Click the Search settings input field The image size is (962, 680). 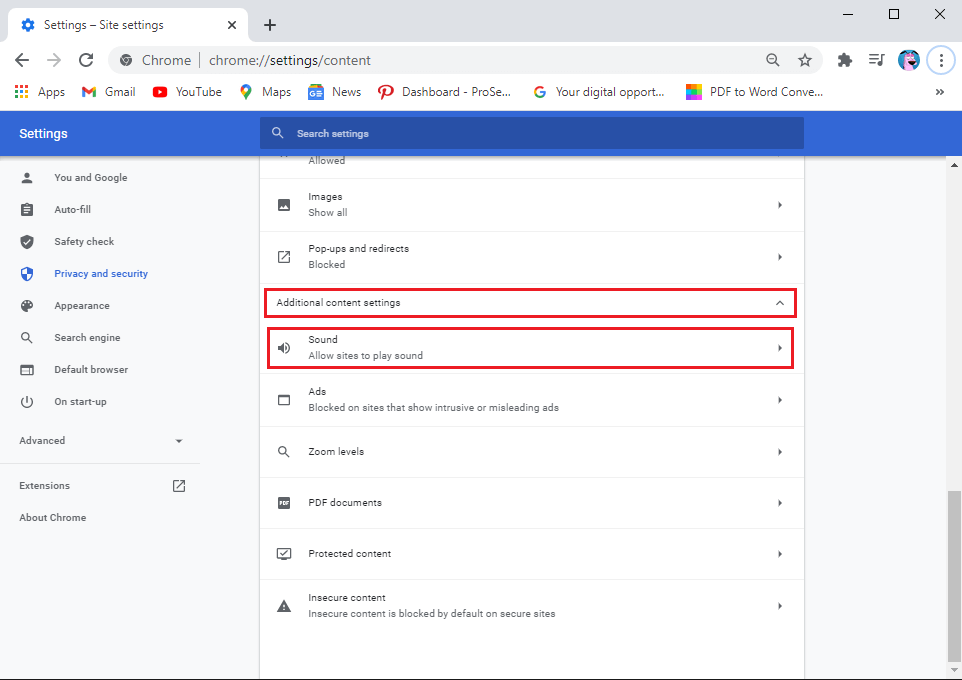pyautogui.click(x=530, y=133)
